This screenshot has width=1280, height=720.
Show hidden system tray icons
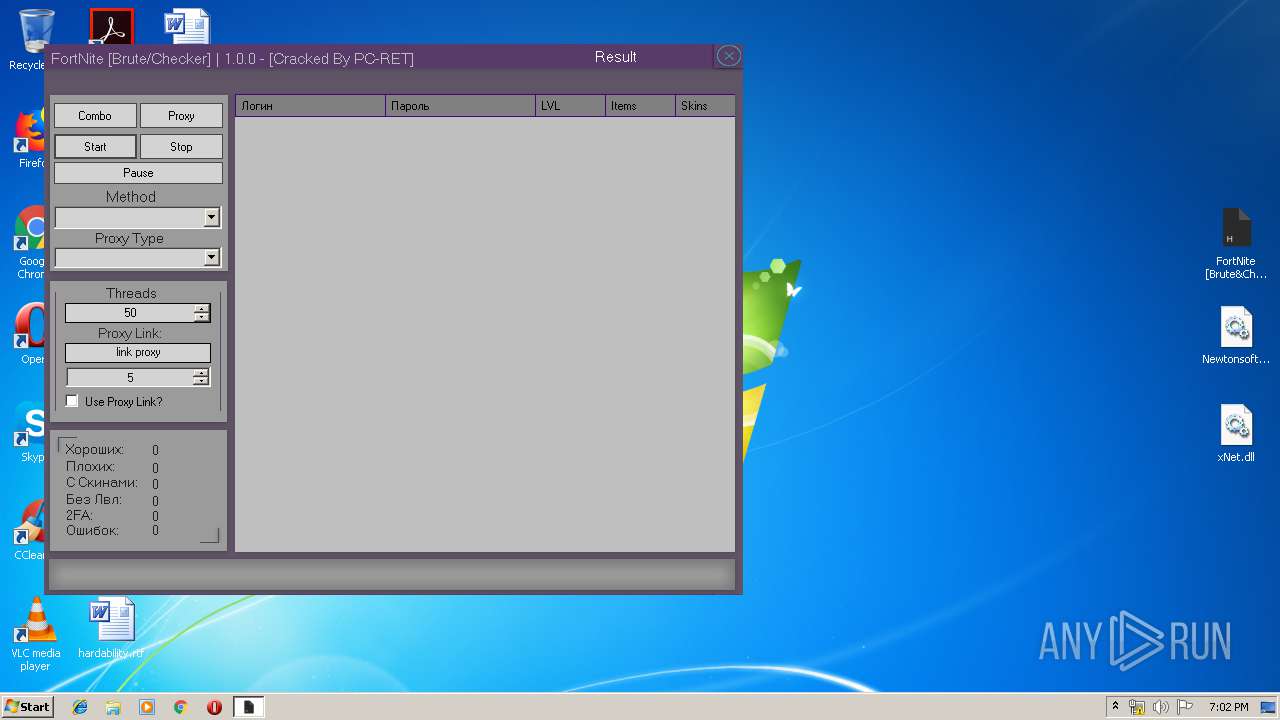1115,706
